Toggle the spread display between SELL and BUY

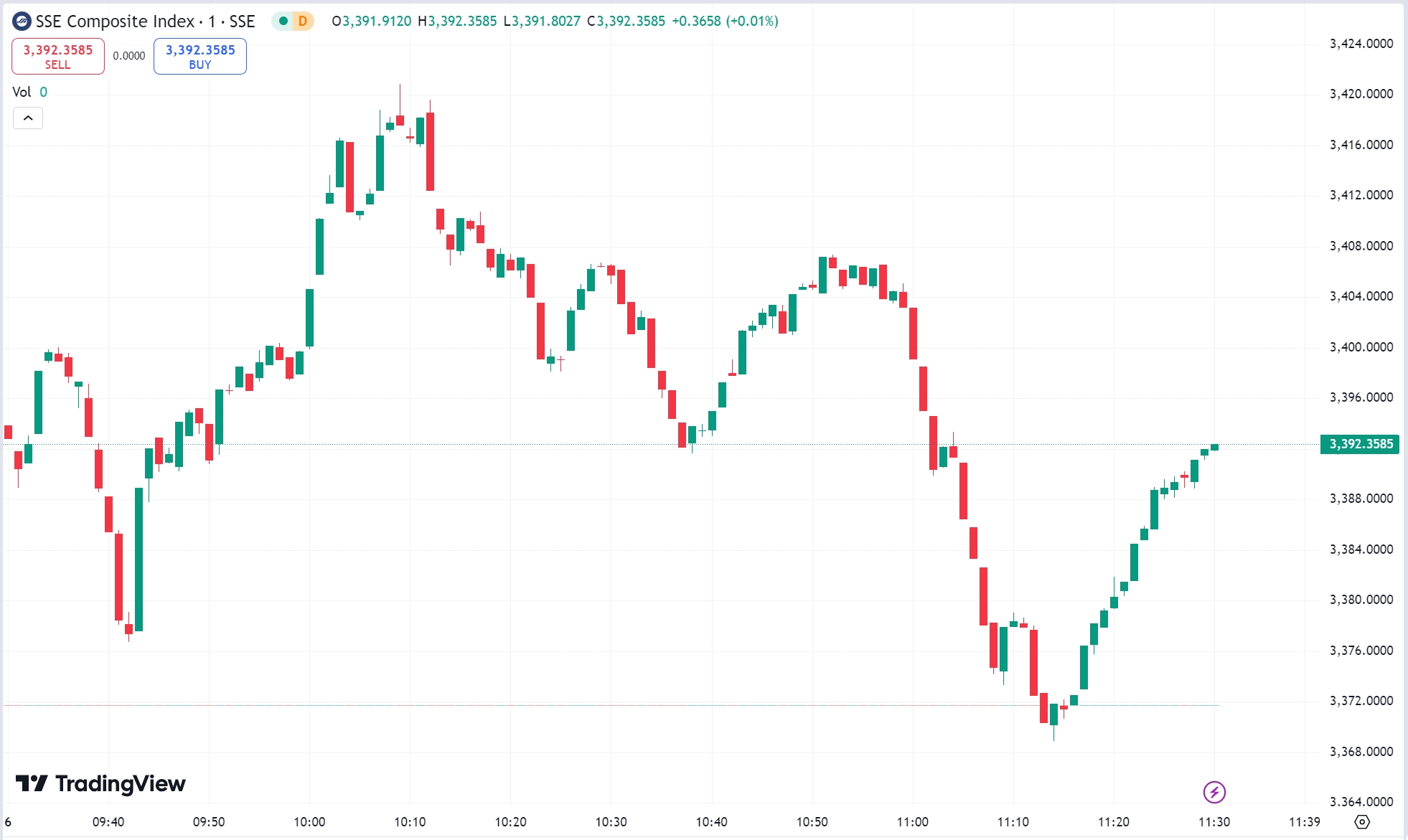pyautogui.click(x=128, y=55)
